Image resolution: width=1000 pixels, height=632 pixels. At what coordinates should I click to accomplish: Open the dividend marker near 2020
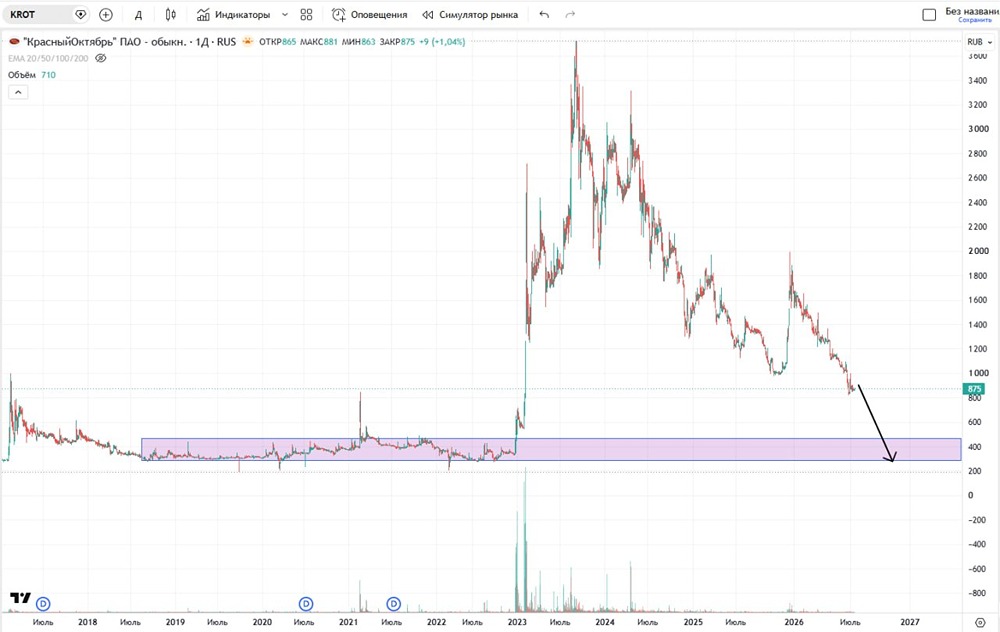305,603
